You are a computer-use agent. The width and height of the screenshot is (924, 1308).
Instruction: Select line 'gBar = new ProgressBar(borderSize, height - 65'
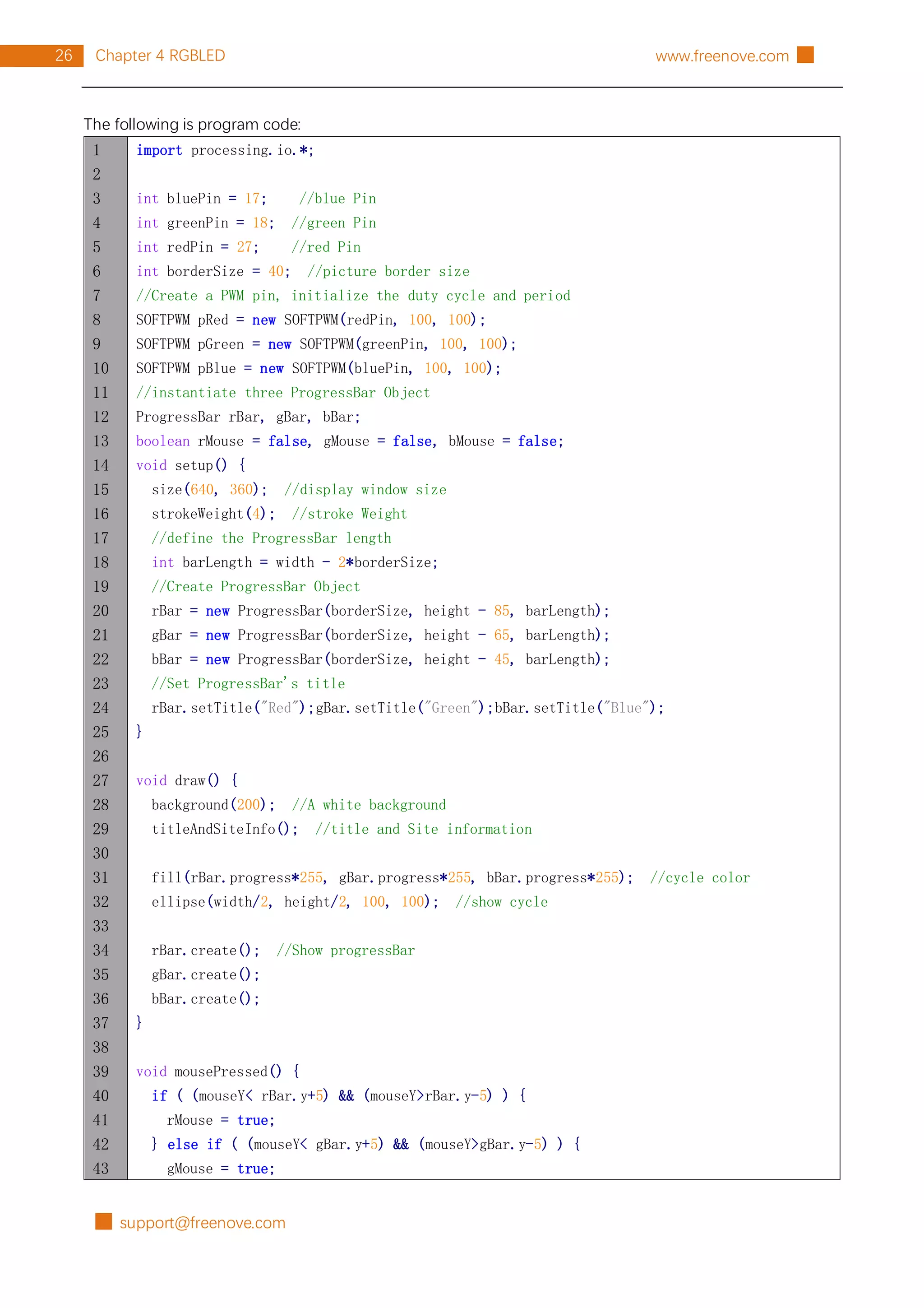[331, 635]
